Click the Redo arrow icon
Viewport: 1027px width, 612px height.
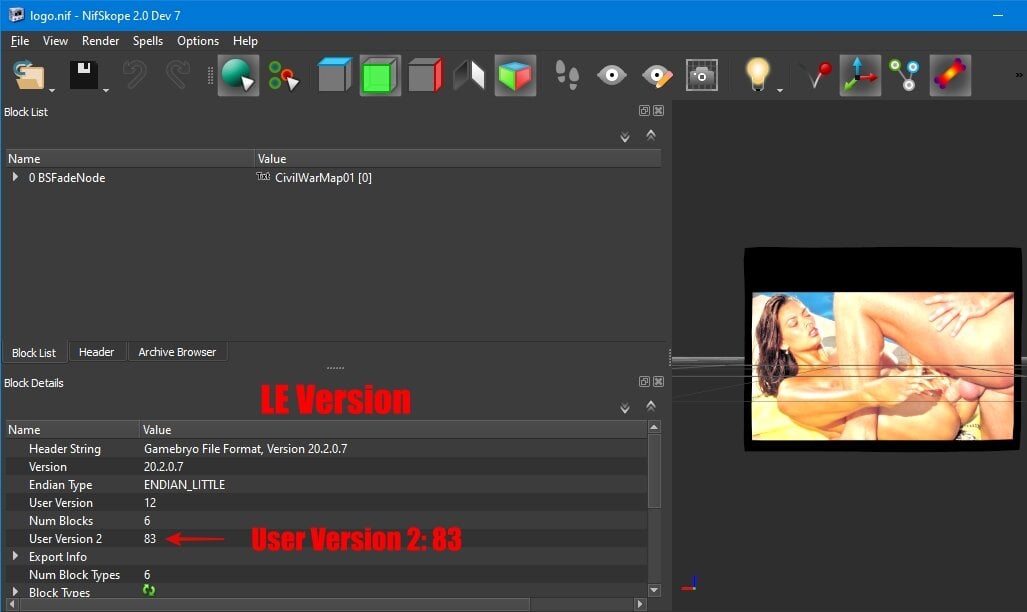pos(177,75)
